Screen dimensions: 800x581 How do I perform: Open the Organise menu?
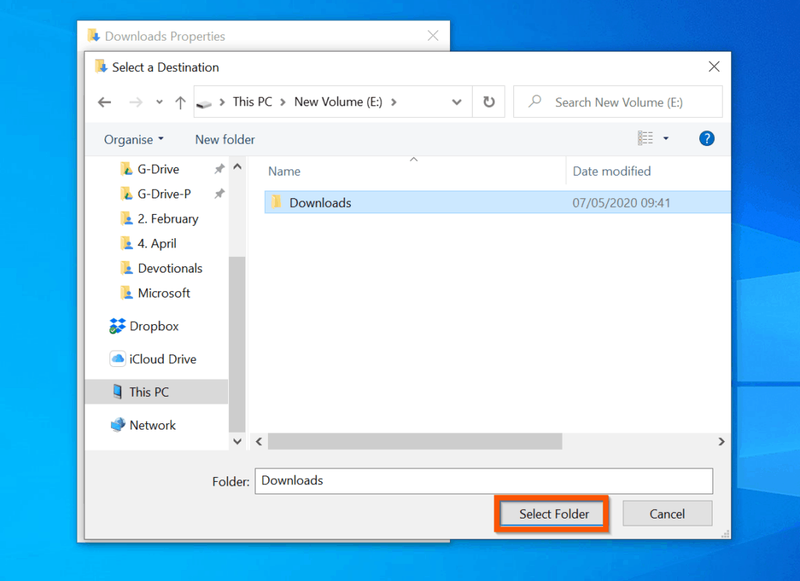134,139
